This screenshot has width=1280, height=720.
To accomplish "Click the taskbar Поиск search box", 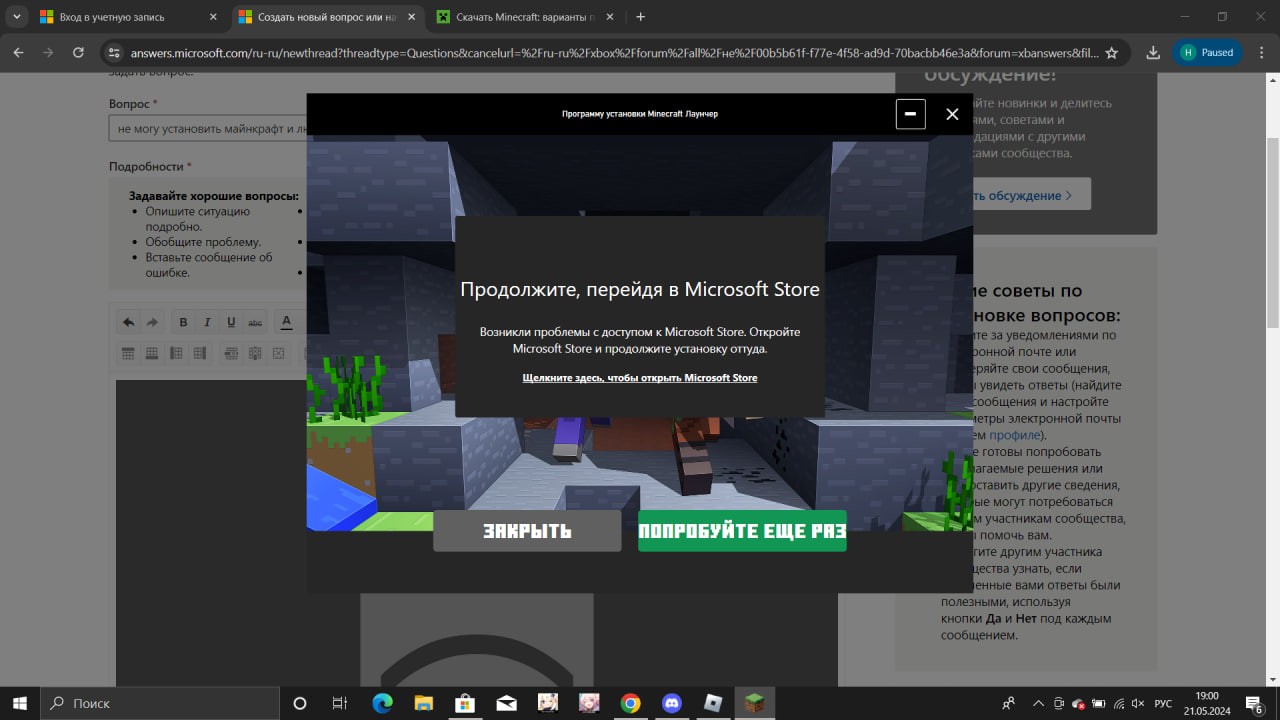I will [x=160, y=703].
